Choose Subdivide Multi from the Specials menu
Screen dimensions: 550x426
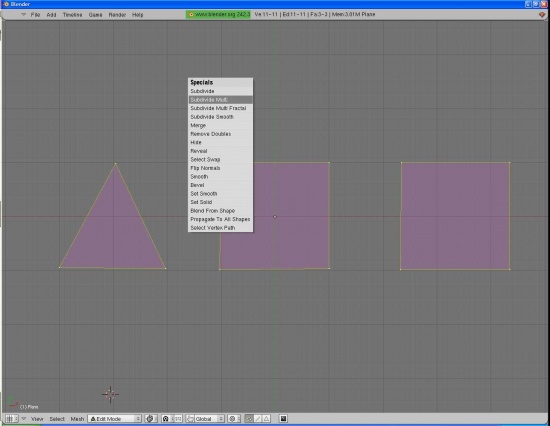[x=220, y=100]
